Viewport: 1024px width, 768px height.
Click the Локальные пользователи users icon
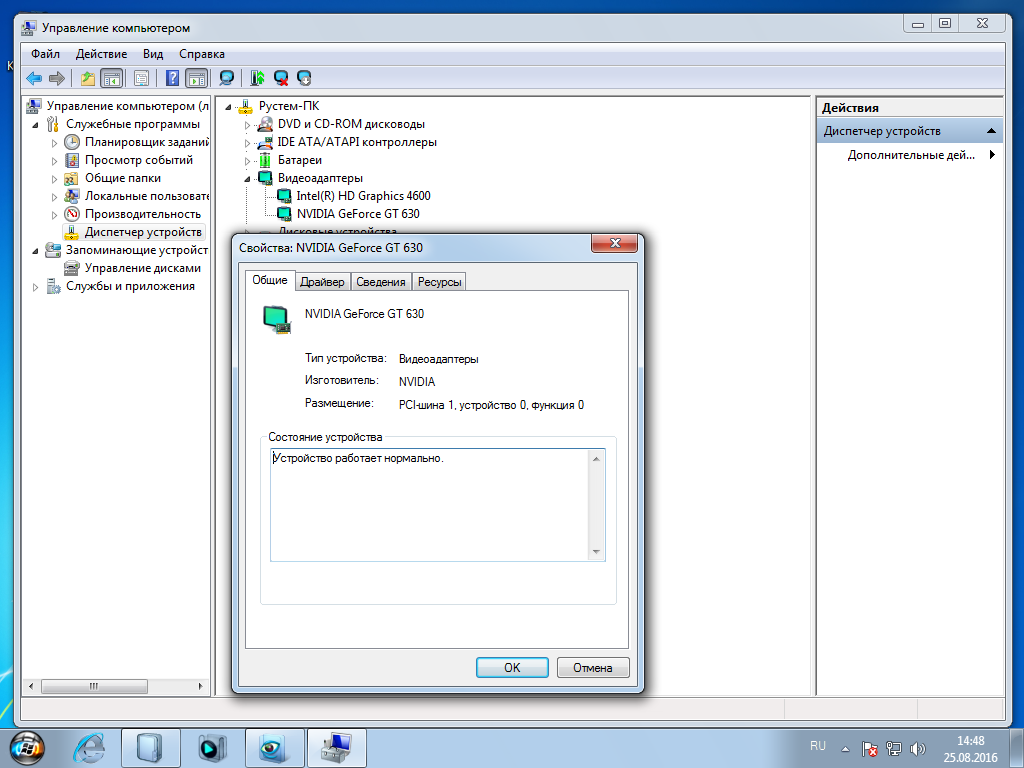(72, 196)
